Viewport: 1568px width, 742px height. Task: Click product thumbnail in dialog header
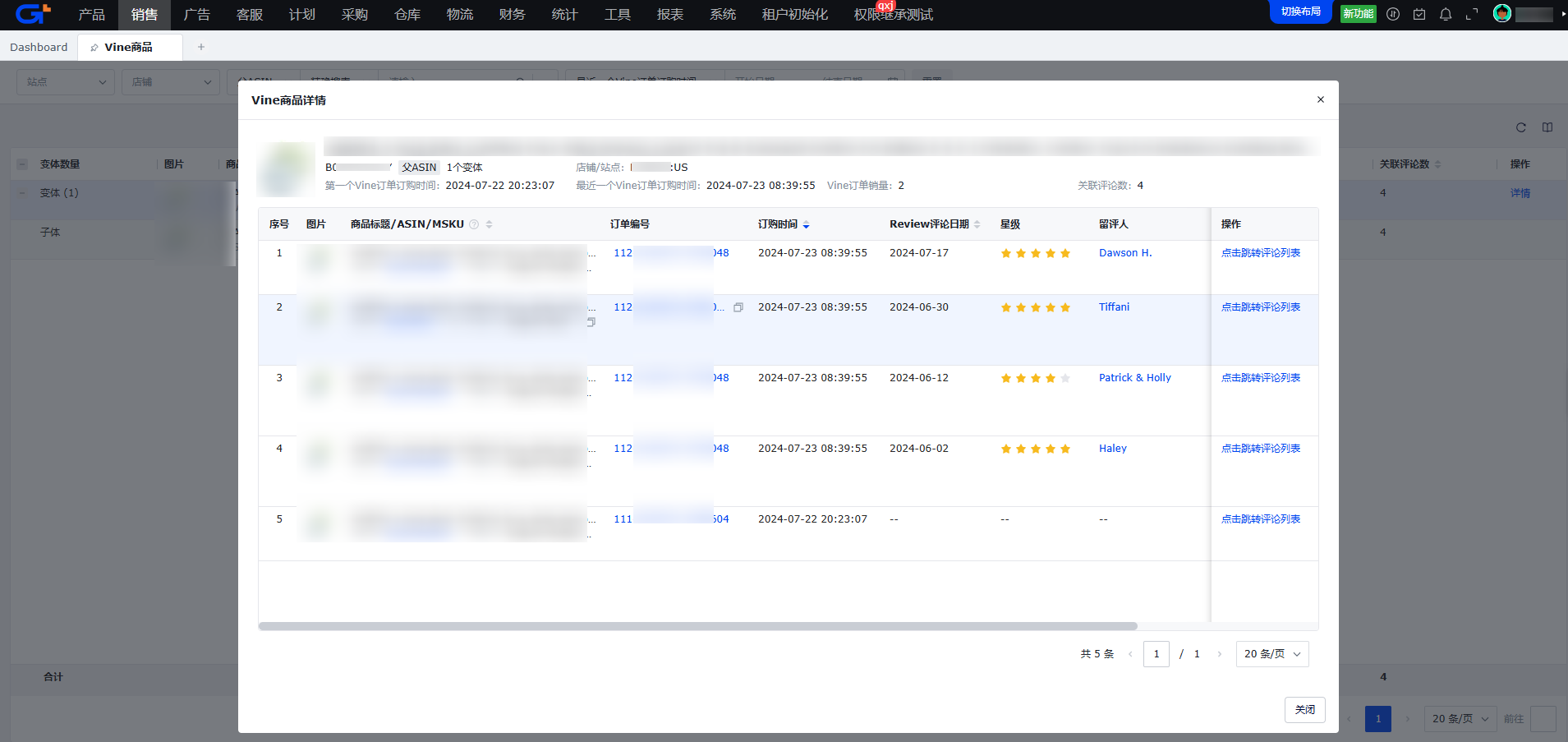click(286, 169)
